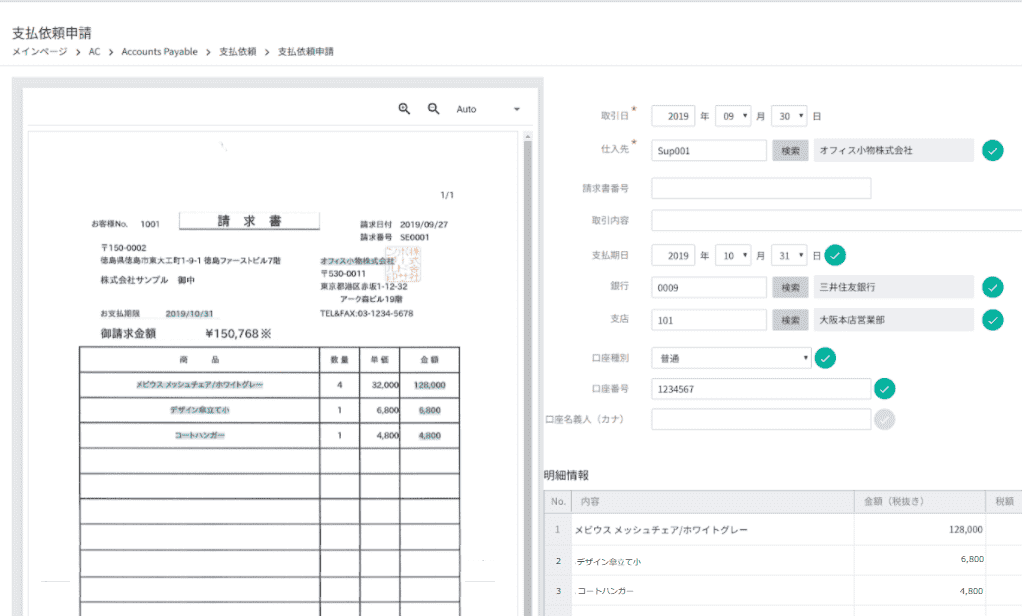This screenshot has height=616, width=1030.
Task: Zoom out of the invoice preview
Action: pos(430,109)
